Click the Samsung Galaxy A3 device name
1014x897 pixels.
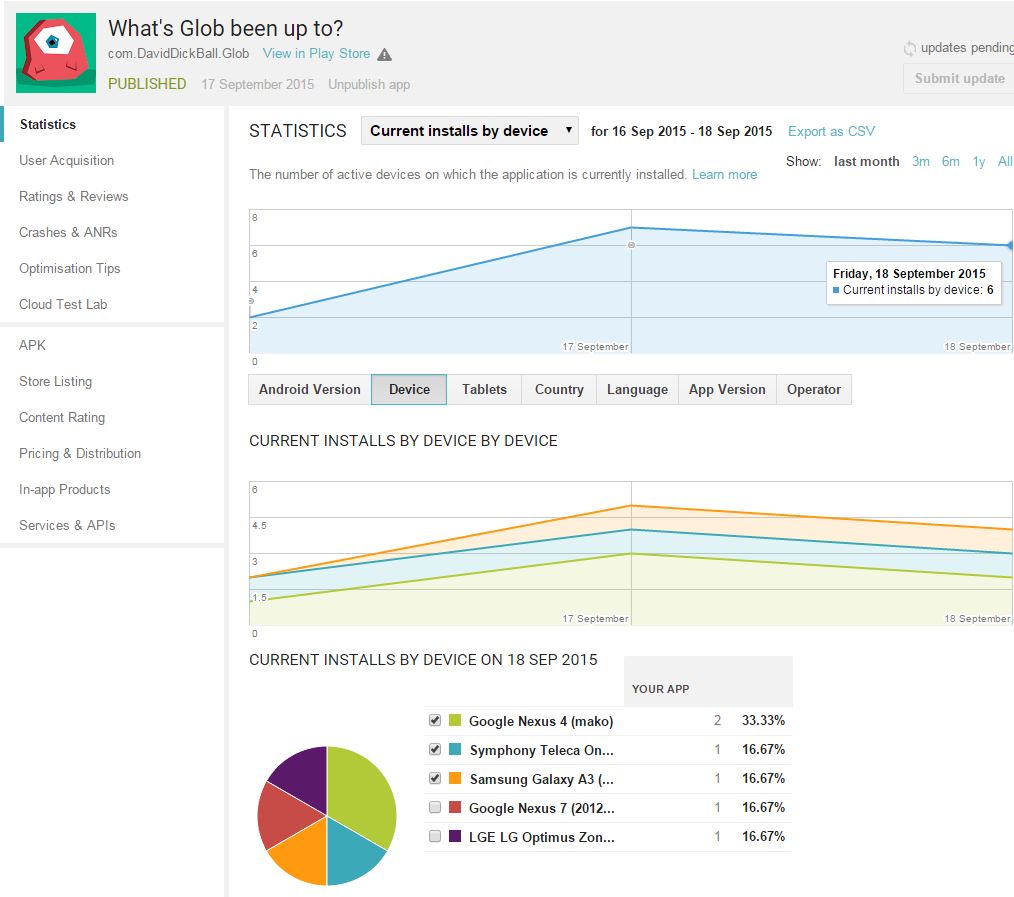pyautogui.click(x=542, y=779)
